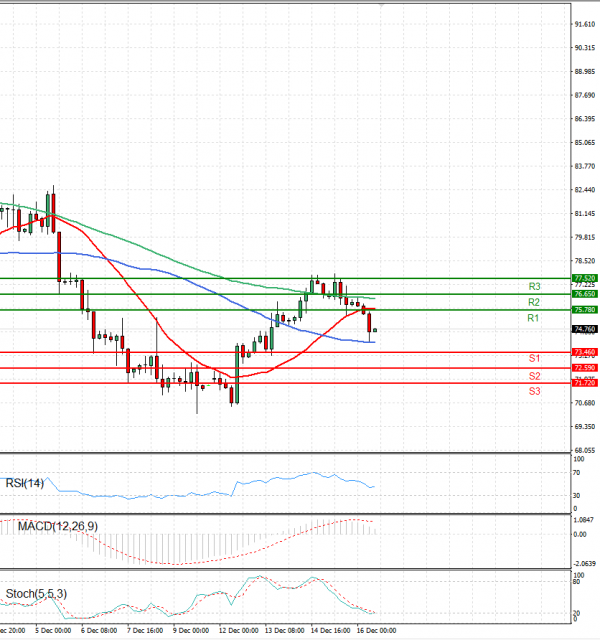This screenshot has height=640, width=600.
Task: Click the 86.395 price axis value
Action: 585,119
